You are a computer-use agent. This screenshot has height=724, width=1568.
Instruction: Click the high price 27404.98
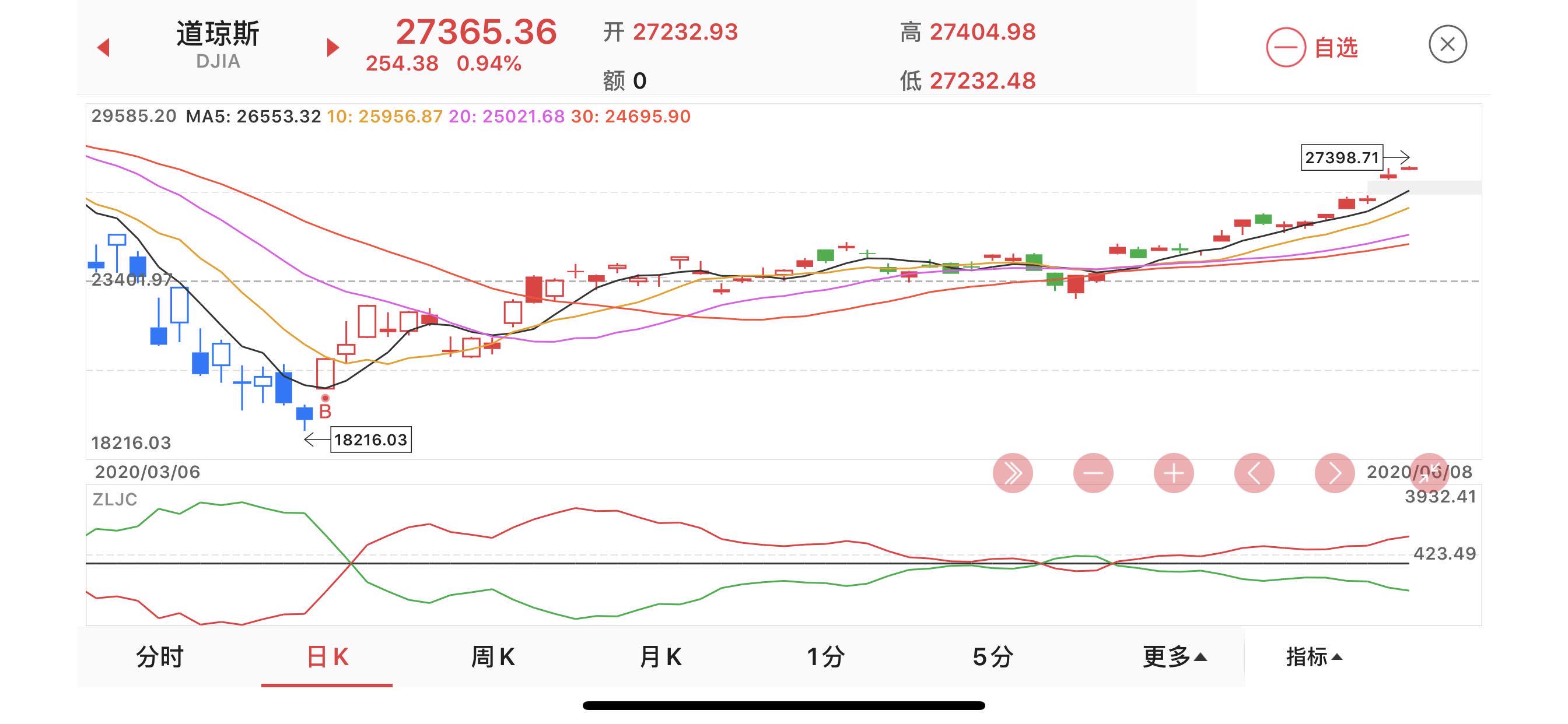coord(982,31)
